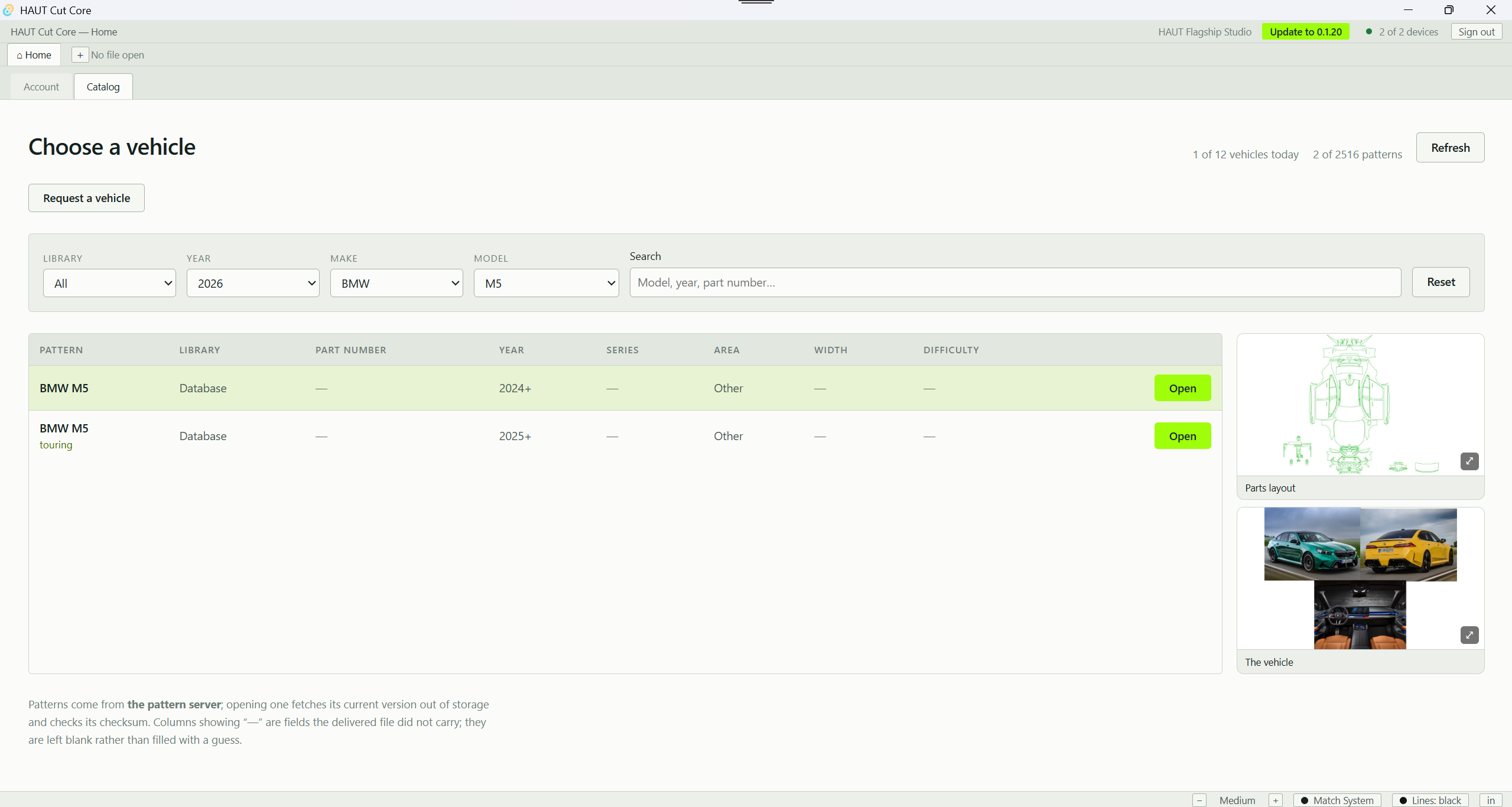
Task: Increase interface size with plus button
Action: (1276, 801)
